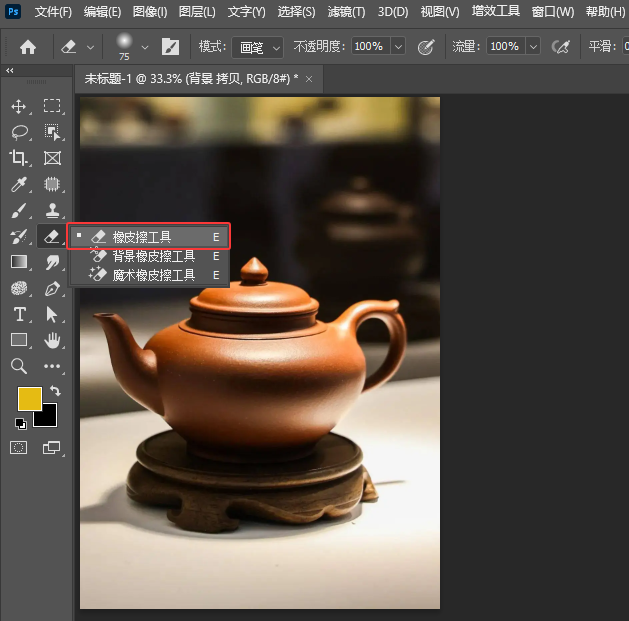Select the Clone Stamp tool
Viewport: 629px width, 621px height.
pos(52,210)
